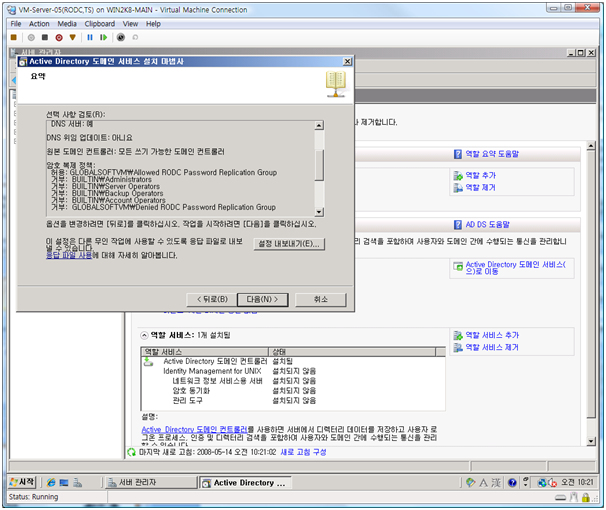Click the 역할 서비스 추가 icon

(458, 335)
